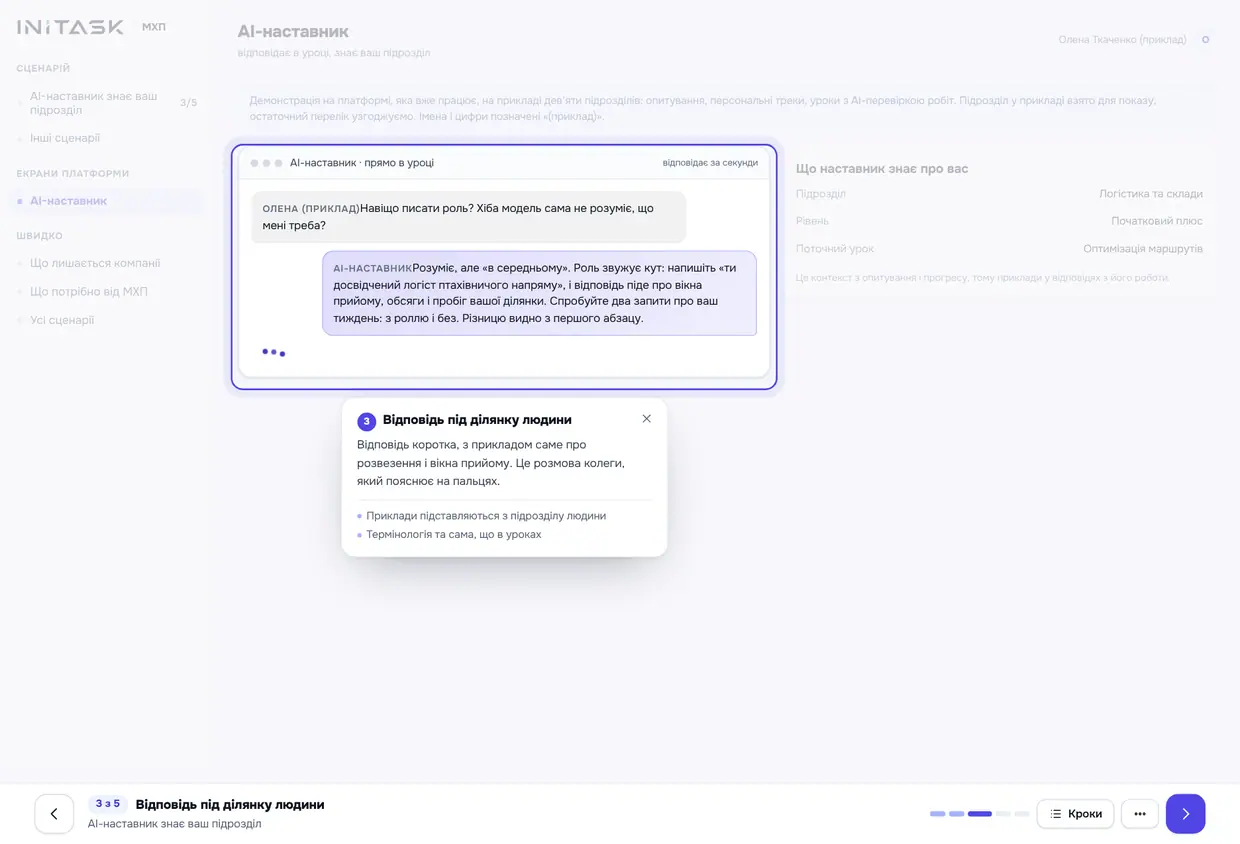The height and width of the screenshot is (844, 1240).
Task: Open the user status icon near Олена Ткаченко
Action: click(1205, 40)
